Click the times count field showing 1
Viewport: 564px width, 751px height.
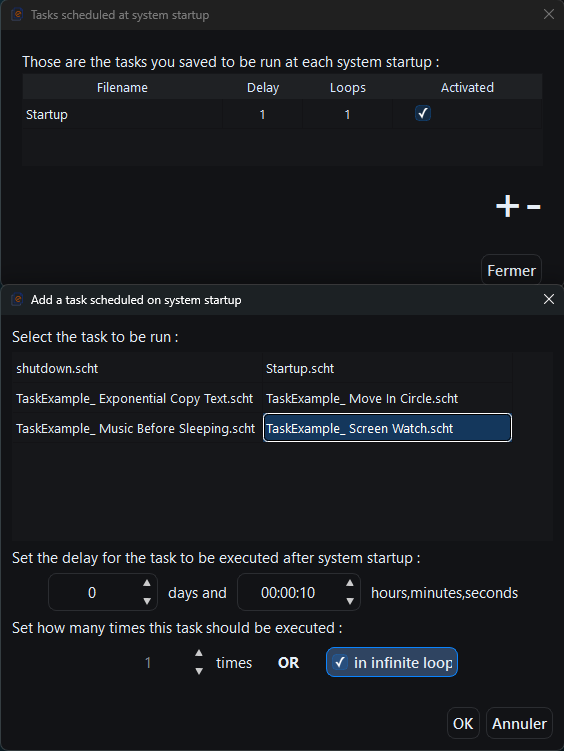click(148, 662)
